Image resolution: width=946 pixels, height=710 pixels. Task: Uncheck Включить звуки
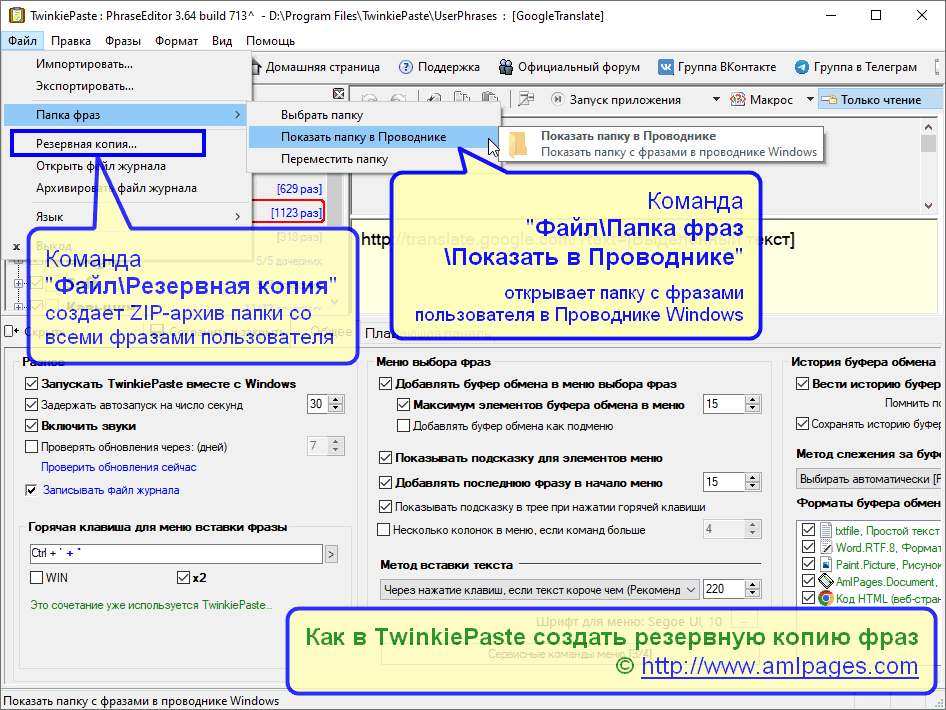tap(31, 426)
